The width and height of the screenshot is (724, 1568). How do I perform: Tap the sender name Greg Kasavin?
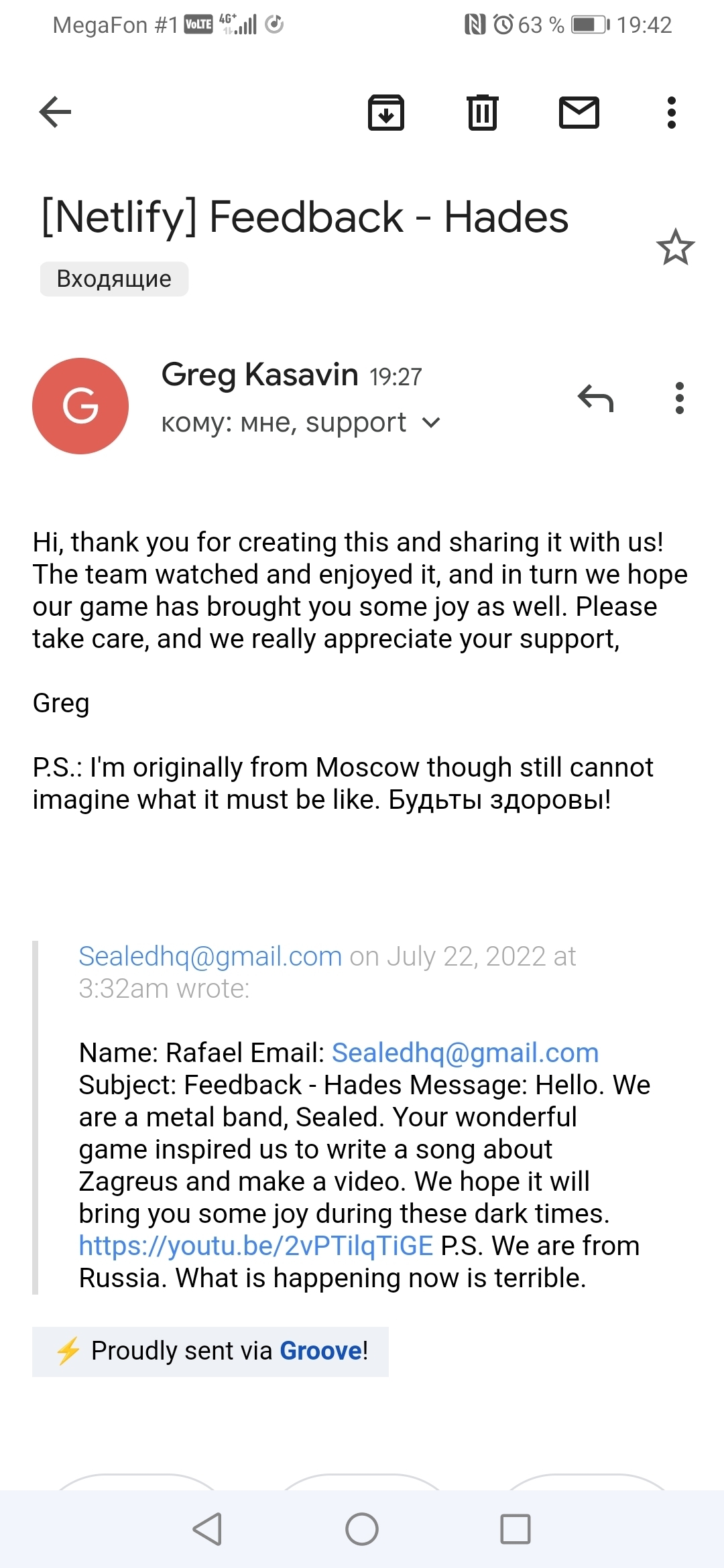click(x=260, y=374)
